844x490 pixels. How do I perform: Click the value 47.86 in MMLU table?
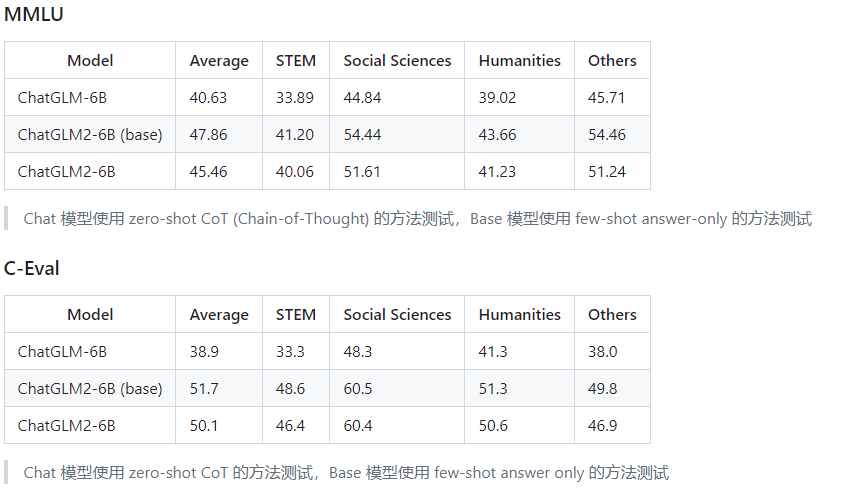(208, 135)
